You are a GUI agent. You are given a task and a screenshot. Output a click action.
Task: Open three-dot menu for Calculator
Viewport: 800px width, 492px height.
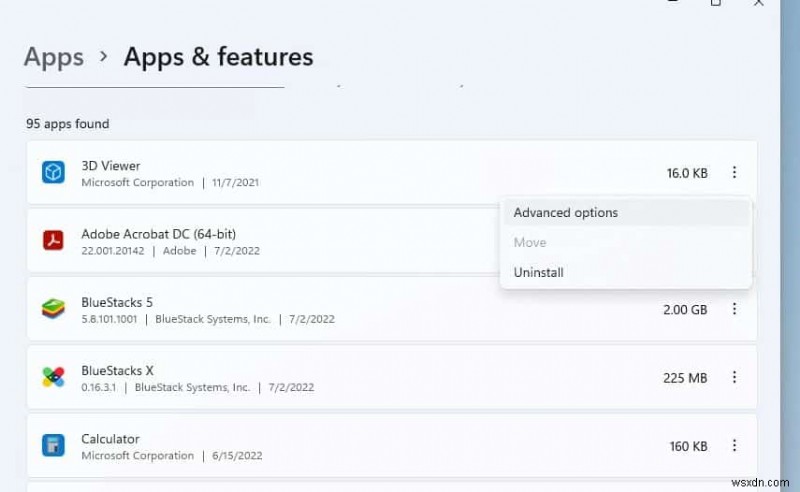(x=734, y=445)
